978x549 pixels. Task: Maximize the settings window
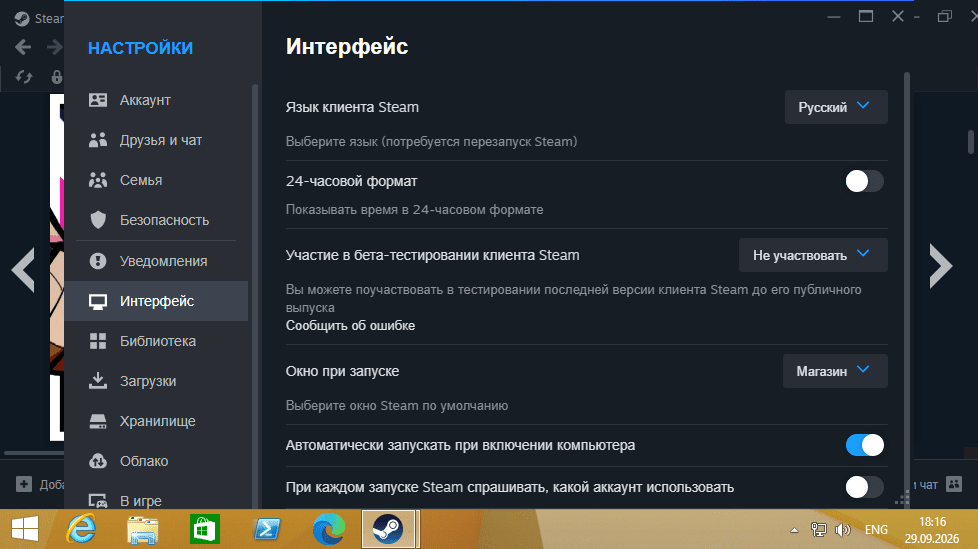pyautogui.click(x=866, y=16)
